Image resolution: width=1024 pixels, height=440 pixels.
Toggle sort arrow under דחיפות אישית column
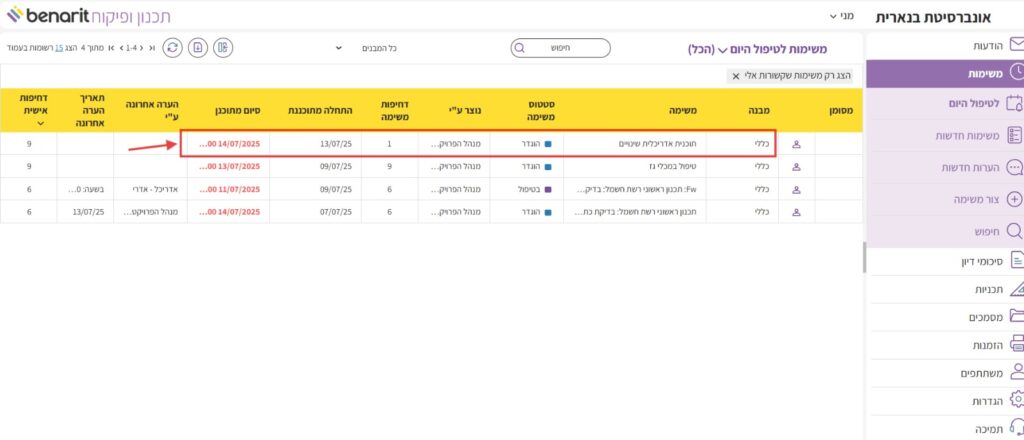pos(40,125)
